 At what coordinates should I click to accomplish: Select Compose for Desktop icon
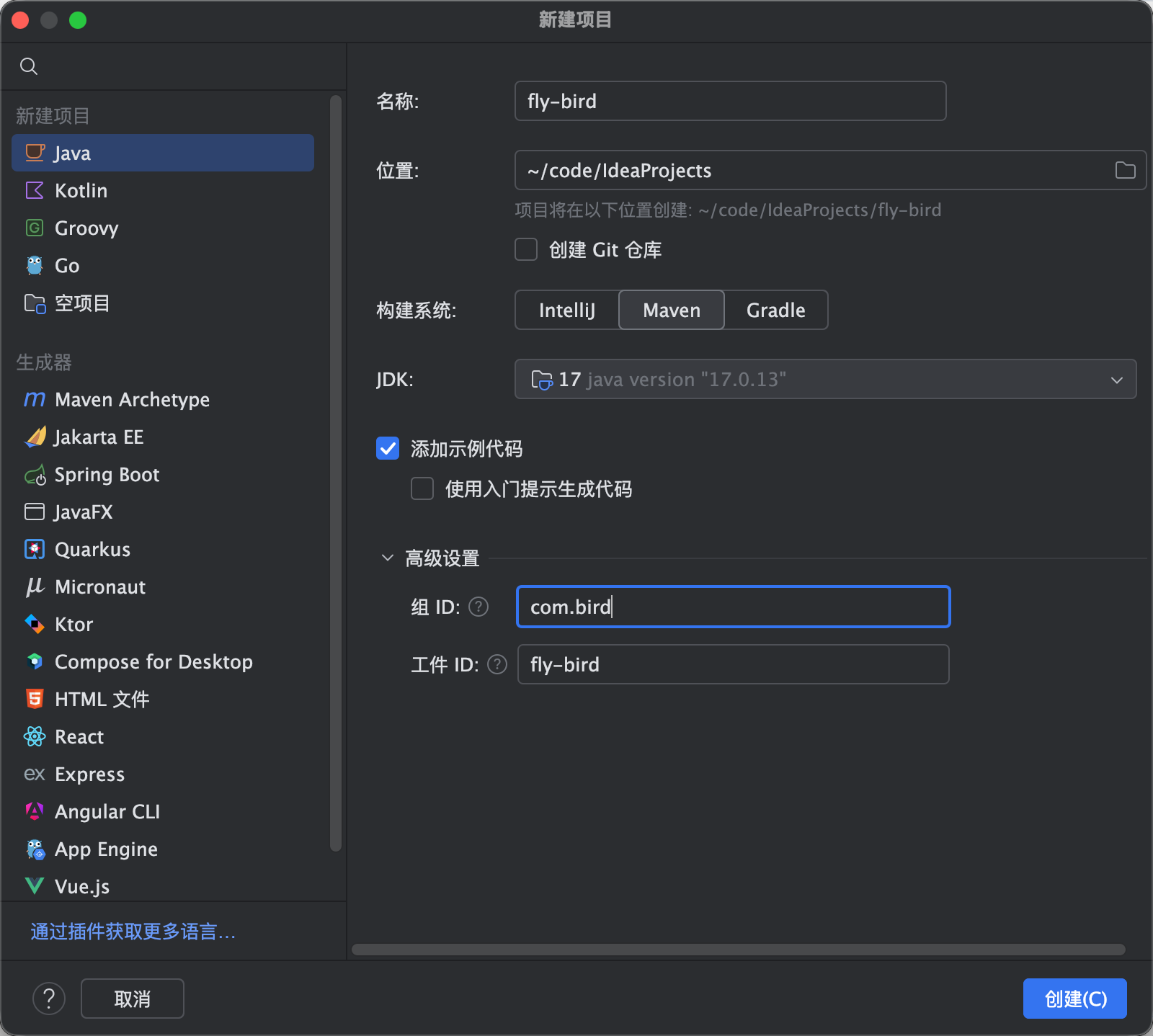tap(35, 661)
